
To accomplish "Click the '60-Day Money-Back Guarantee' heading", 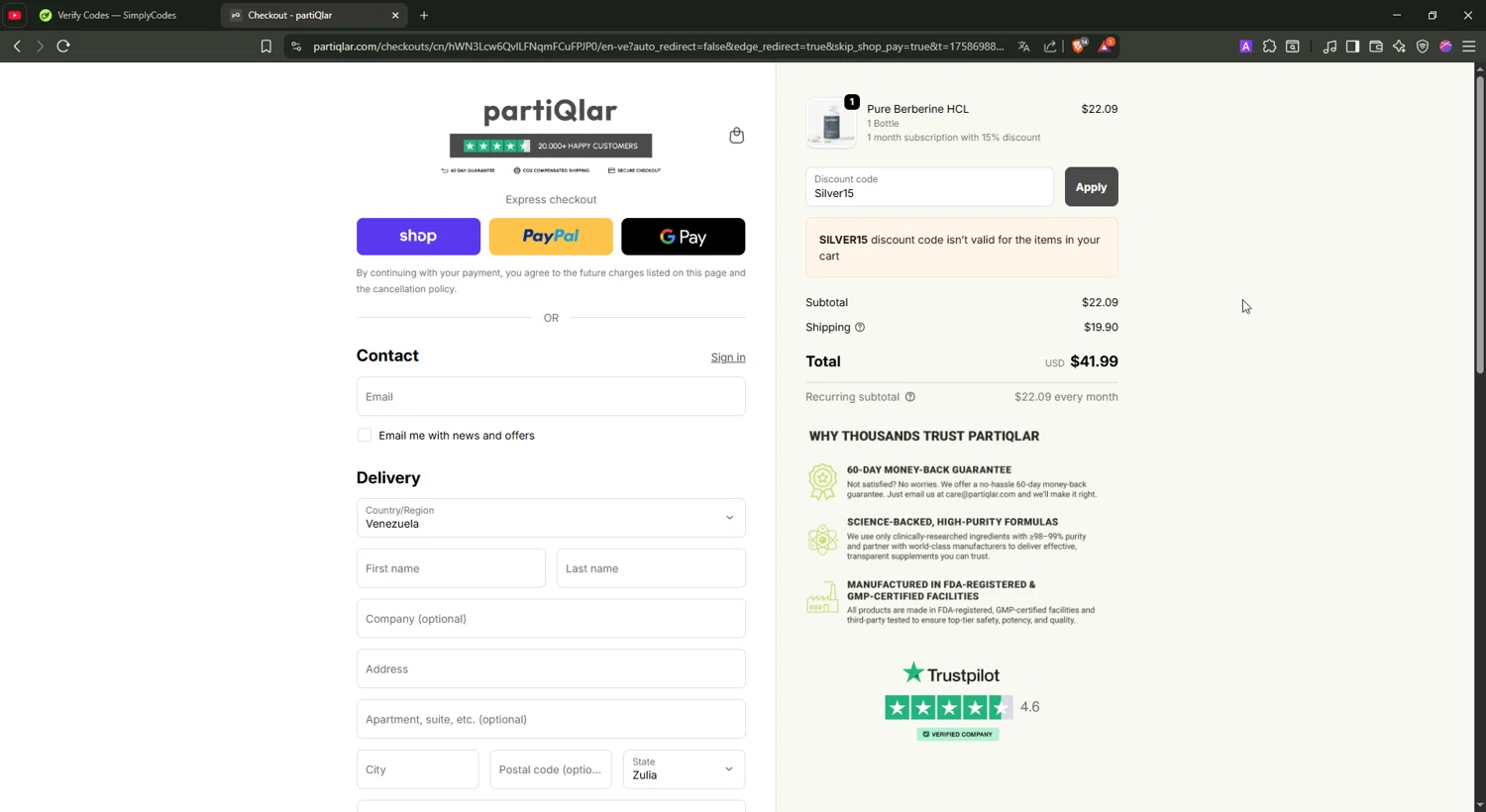I will tap(929, 470).
